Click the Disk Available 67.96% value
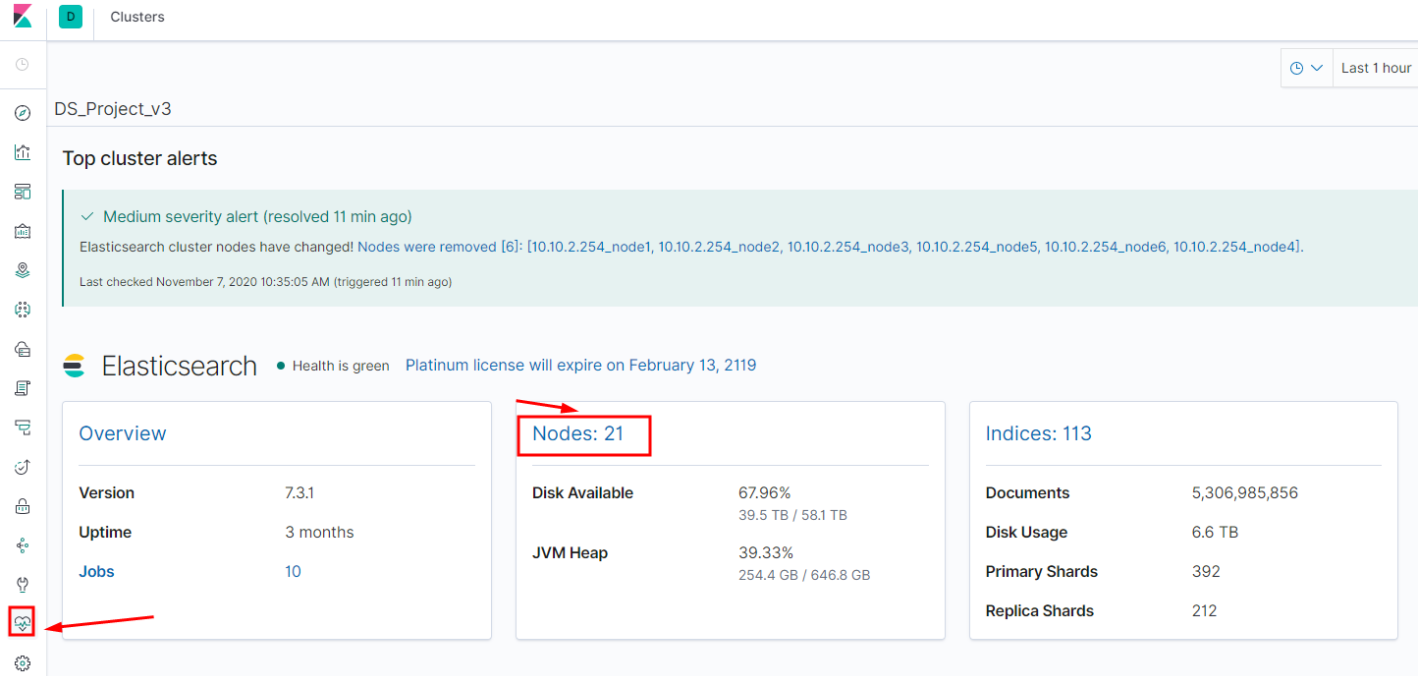This screenshot has height=676, width=1421. (764, 493)
